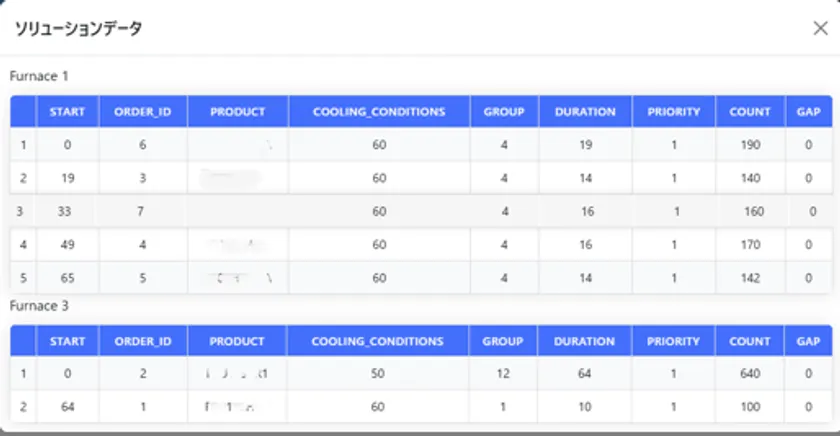Click START header in Furnace 1 table

[67, 112]
